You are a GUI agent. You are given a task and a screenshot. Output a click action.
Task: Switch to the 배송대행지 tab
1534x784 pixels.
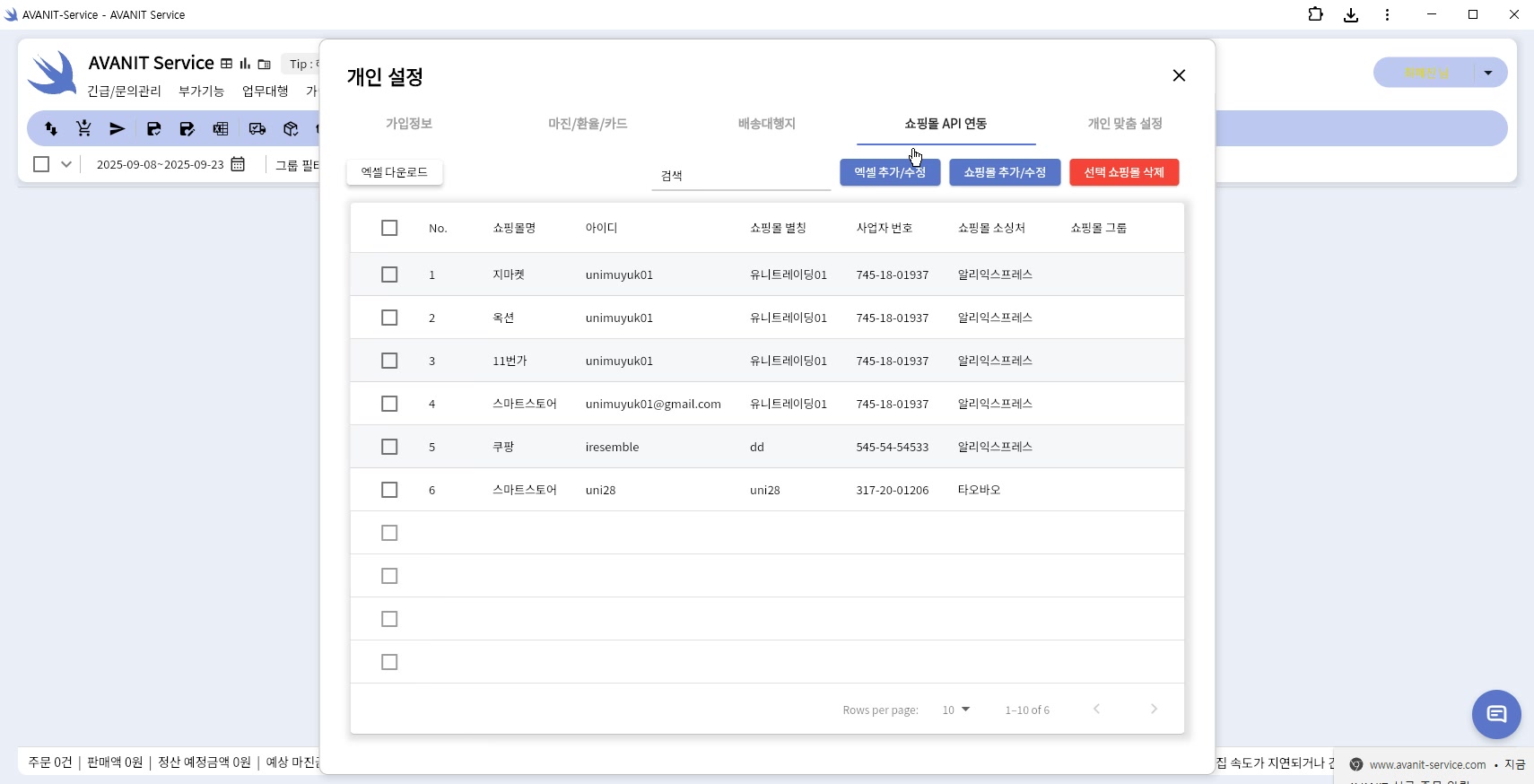[x=767, y=124]
